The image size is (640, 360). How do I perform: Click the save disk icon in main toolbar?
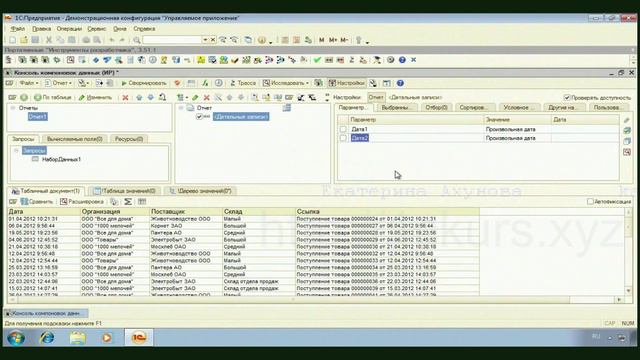35,40
